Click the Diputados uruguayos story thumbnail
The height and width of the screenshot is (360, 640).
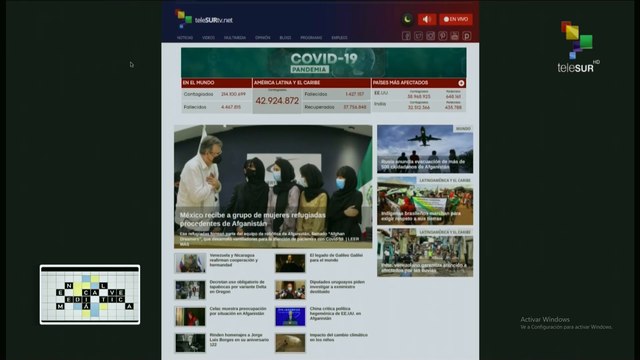pyautogui.click(x=290, y=290)
